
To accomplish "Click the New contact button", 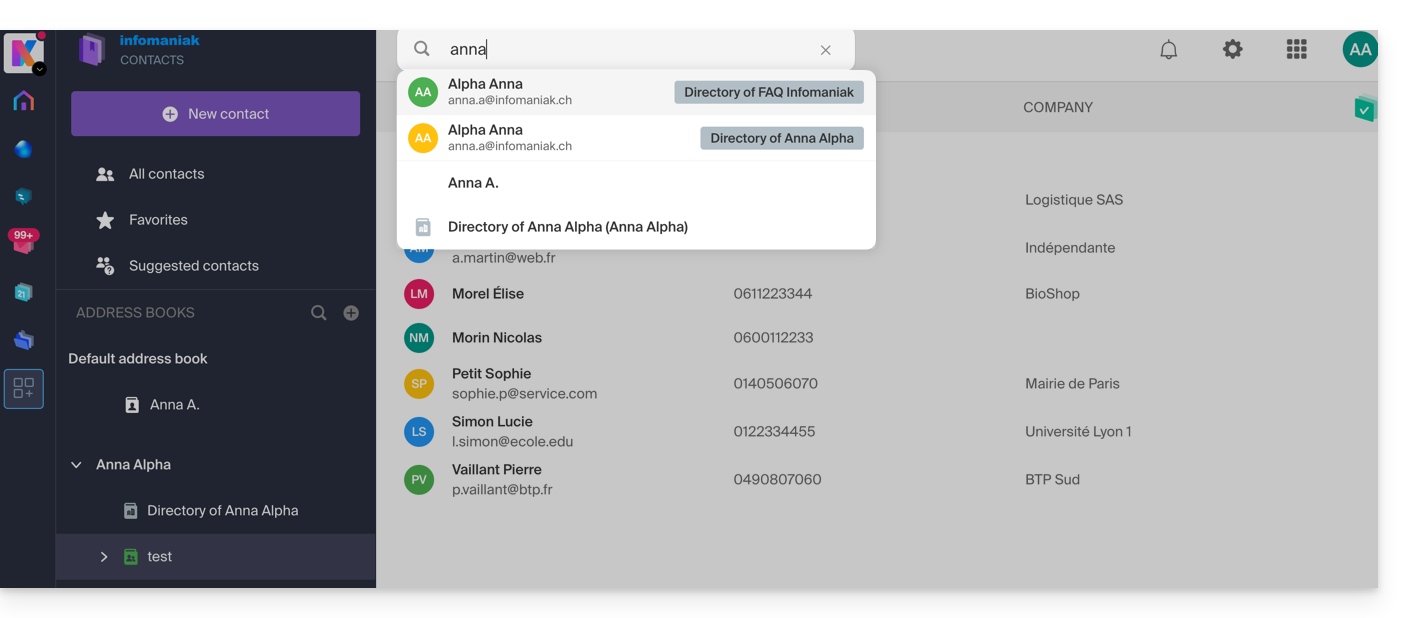I will pyautogui.click(x=215, y=114).
